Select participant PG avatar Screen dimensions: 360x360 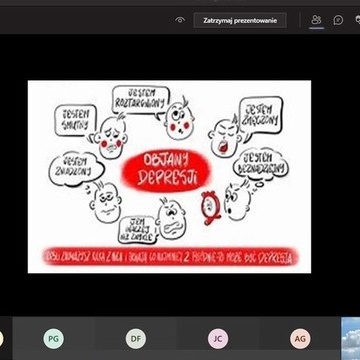(x=53, y=339)
